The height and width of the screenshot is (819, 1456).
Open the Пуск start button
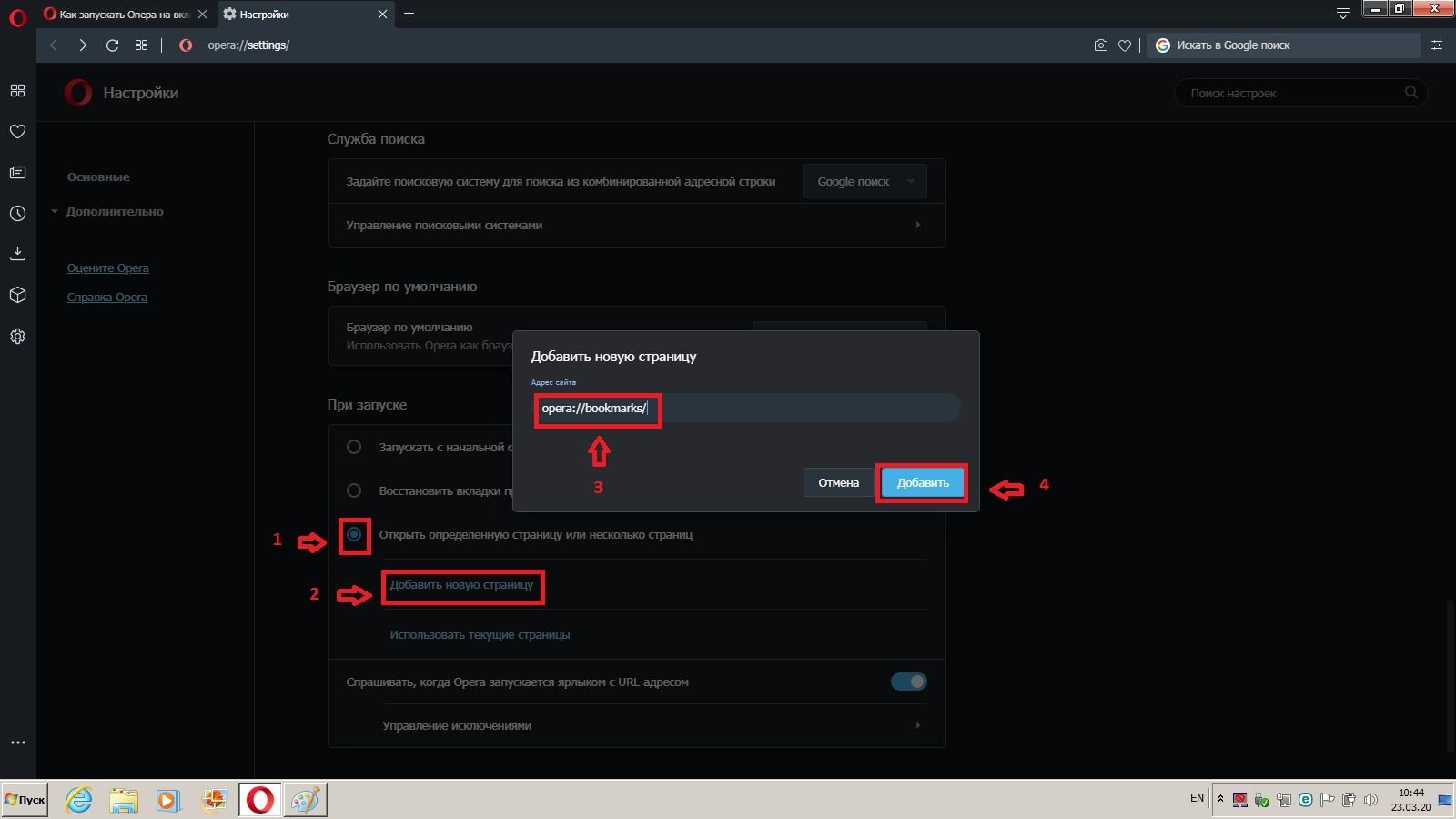25,800
